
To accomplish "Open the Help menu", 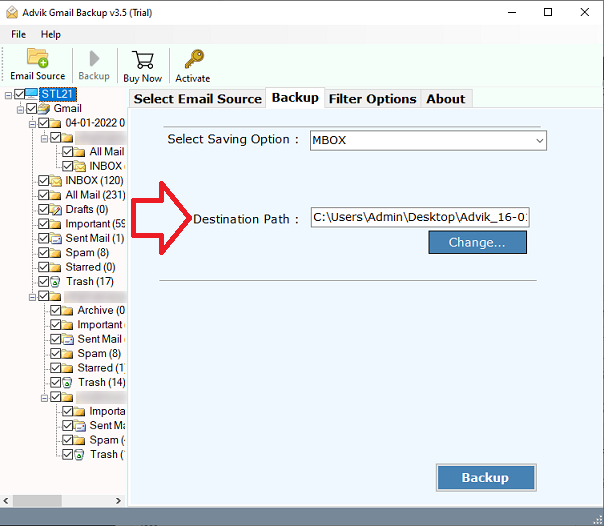I will click(51, 35).
